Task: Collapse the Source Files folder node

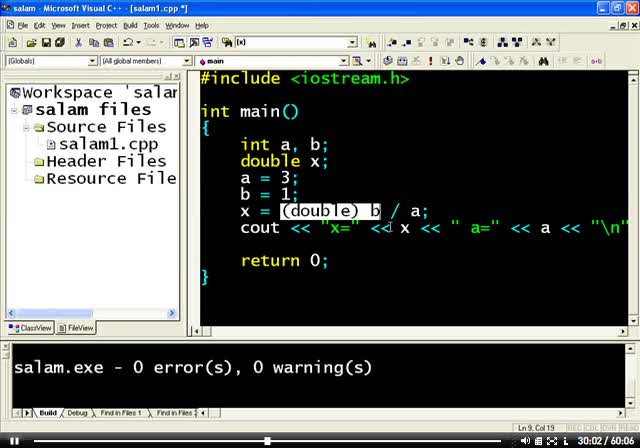Action: tap(27, 128)
